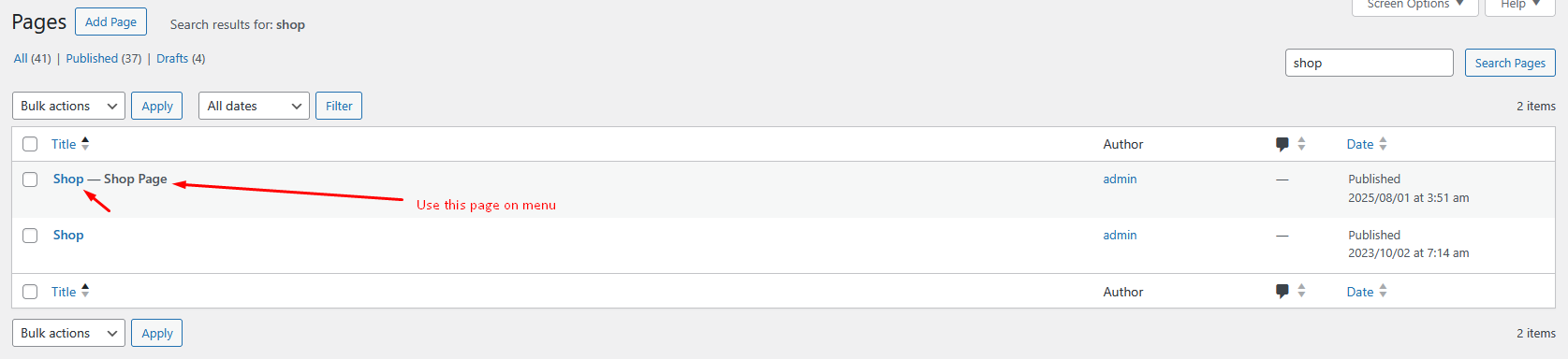Tick the checkbox for second Shop page
This screenshot has width=1568, height=359.
30,236
